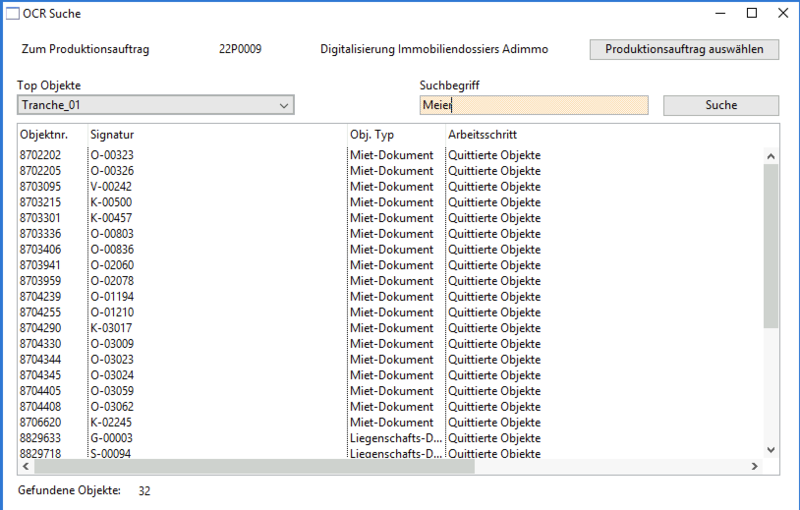
Task: Select row with signature K-00500
Action: pyautogui.click(x=112, y=202)
